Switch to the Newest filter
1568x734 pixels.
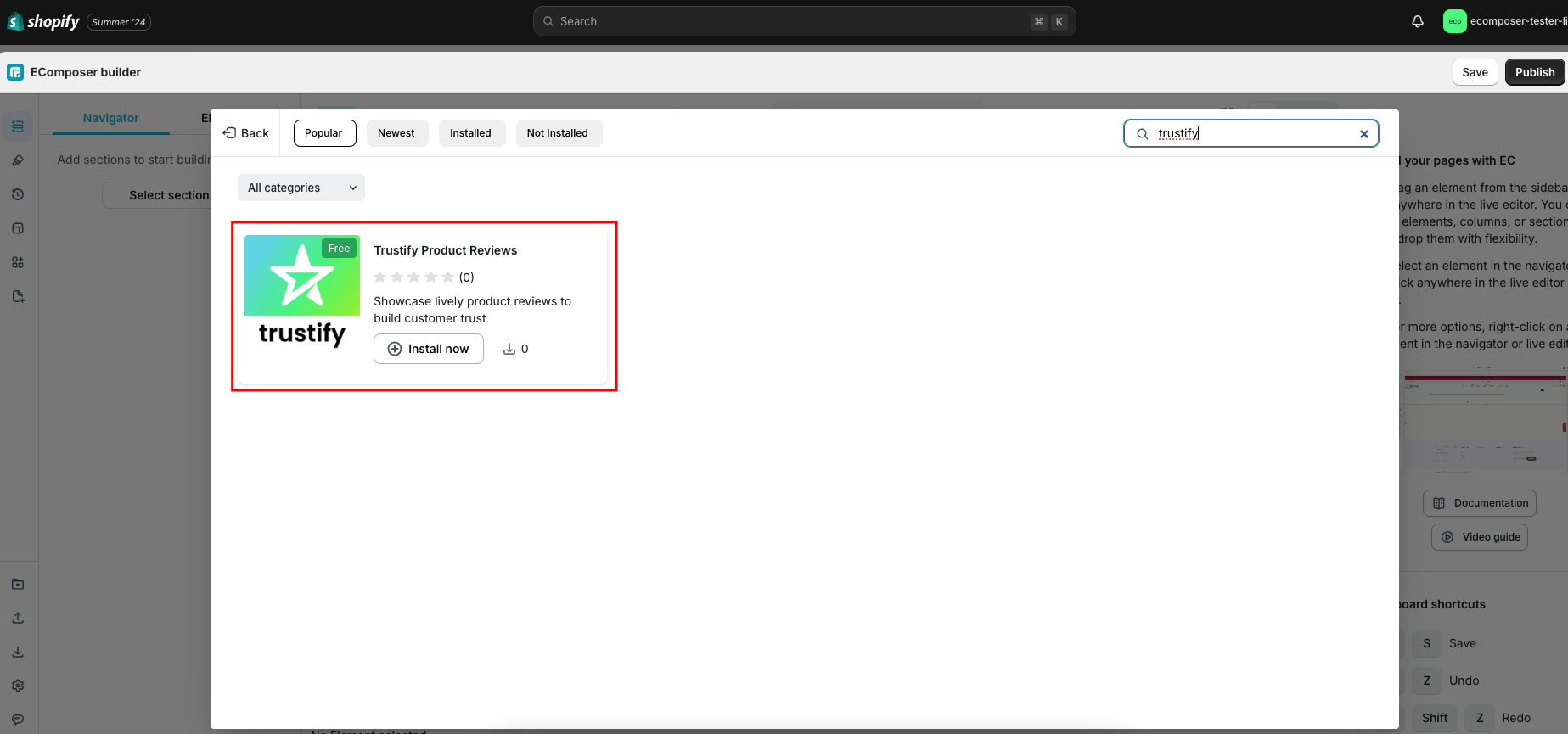click(396, 133)
